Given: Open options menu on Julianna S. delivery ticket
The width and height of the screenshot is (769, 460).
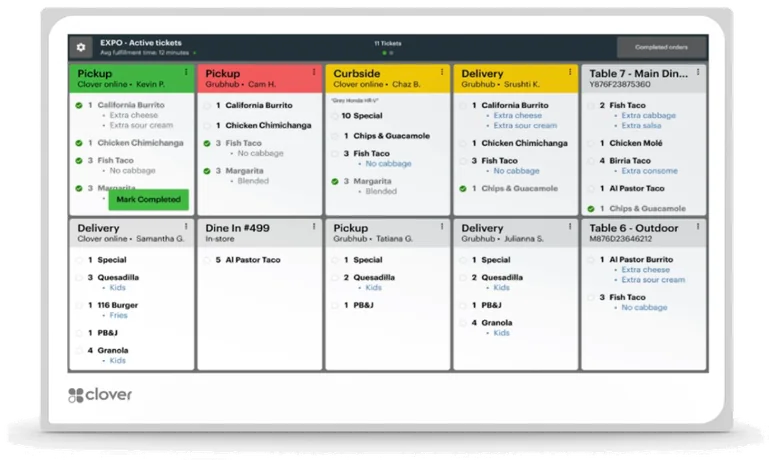Looking at the screenshot, I should [570, 227].
